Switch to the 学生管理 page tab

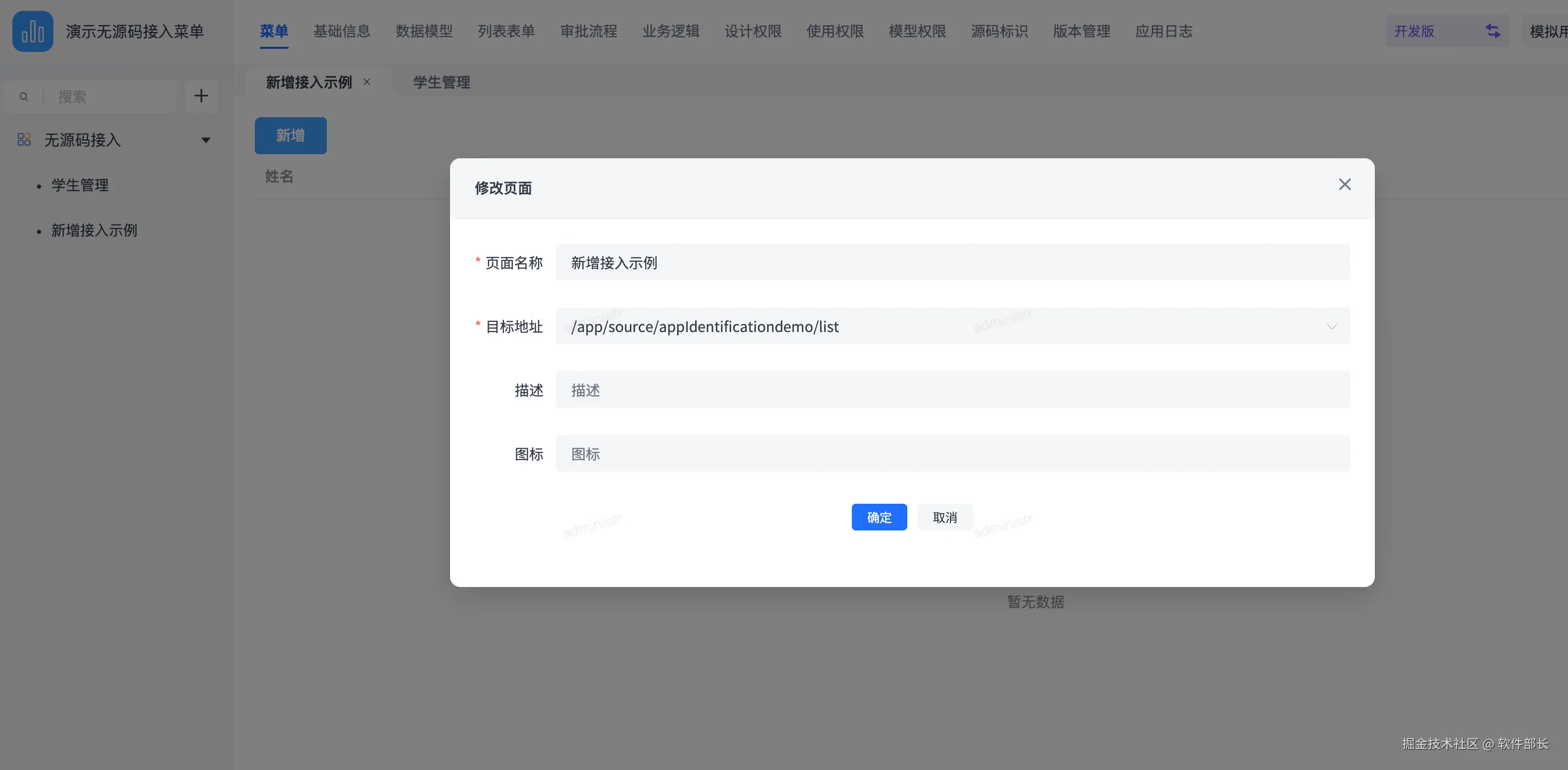[441, 82]
